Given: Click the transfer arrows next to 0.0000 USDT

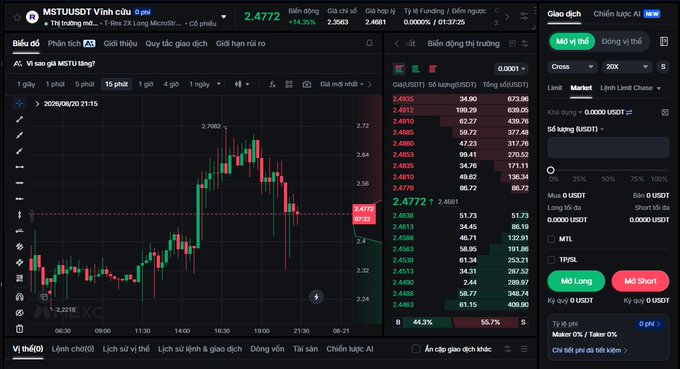Looking at the screenshot, I should pyautogui.click(x=629, y=112).
